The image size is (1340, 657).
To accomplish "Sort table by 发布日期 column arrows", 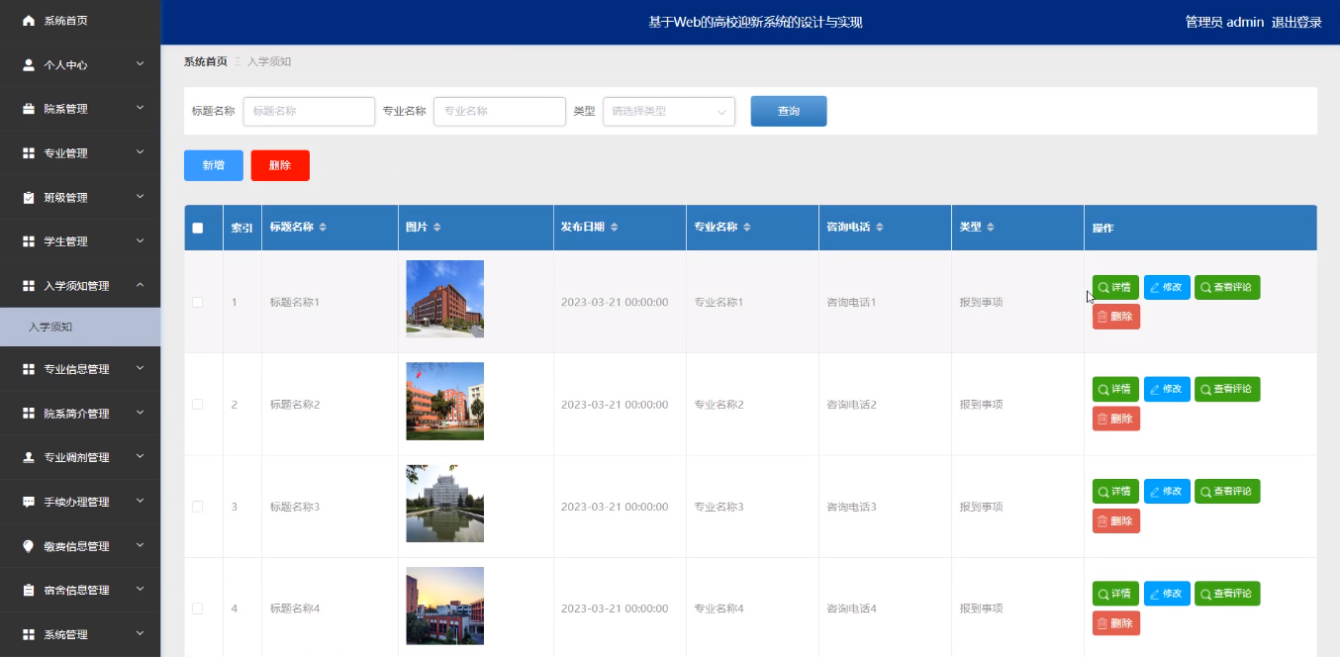I will [x=614, y=228].
